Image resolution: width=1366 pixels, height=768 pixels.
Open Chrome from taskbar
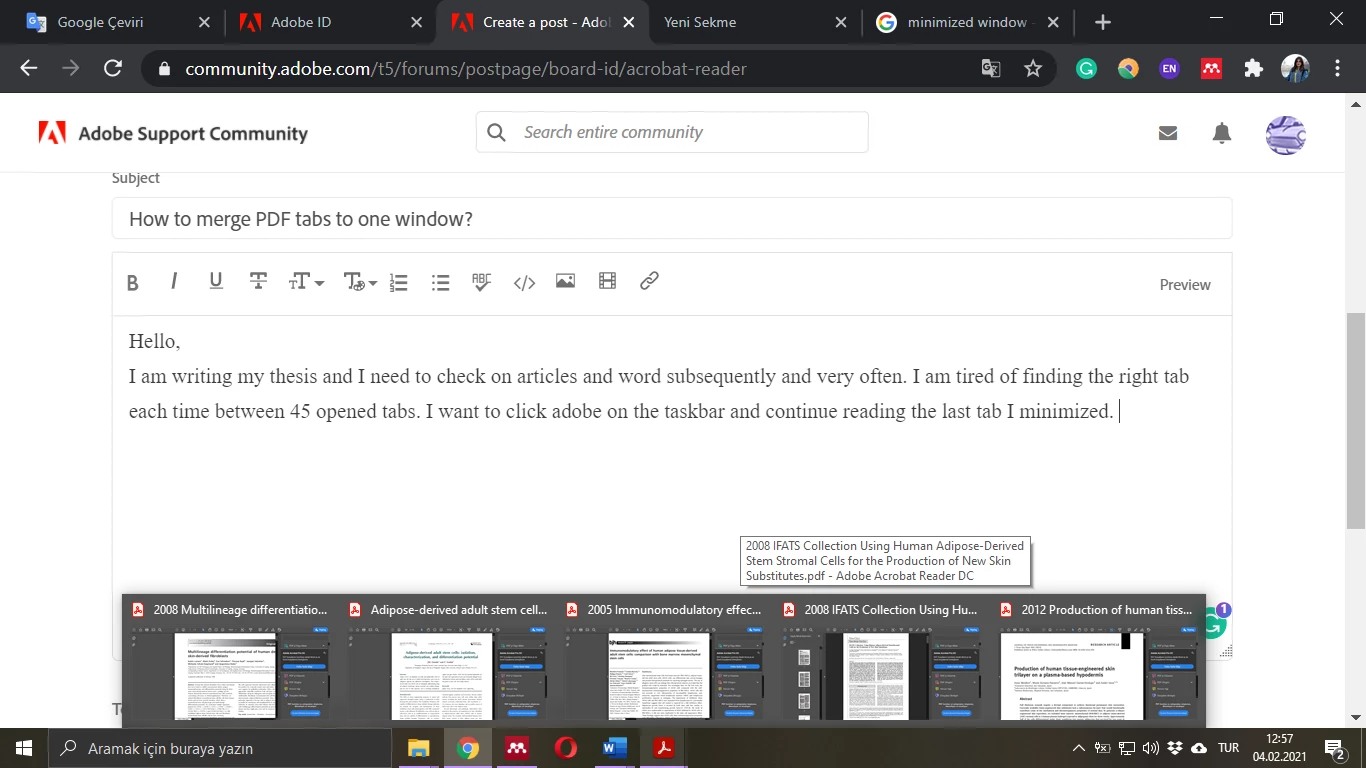pyautogui.click(x=468, y=748)
